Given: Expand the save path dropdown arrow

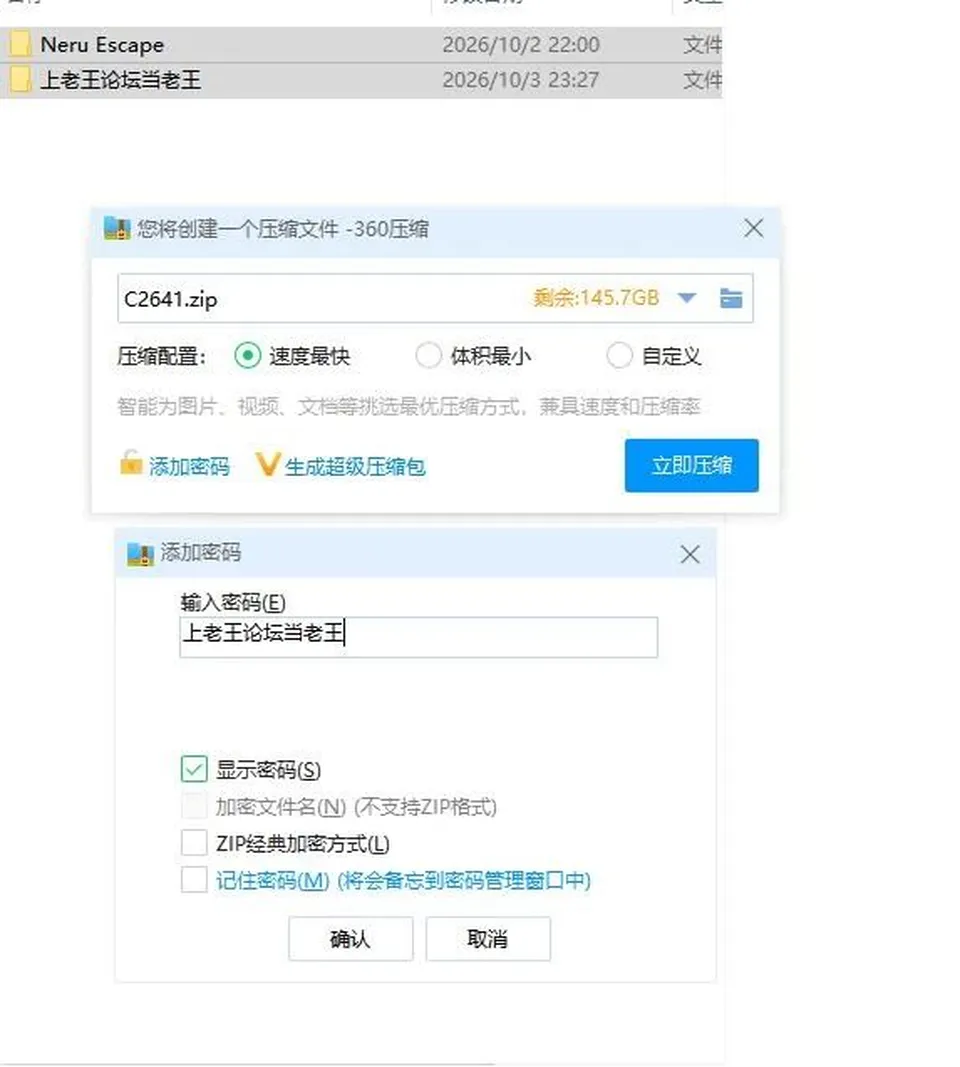Looking at the screenshot, I should (x=687, y=298).
